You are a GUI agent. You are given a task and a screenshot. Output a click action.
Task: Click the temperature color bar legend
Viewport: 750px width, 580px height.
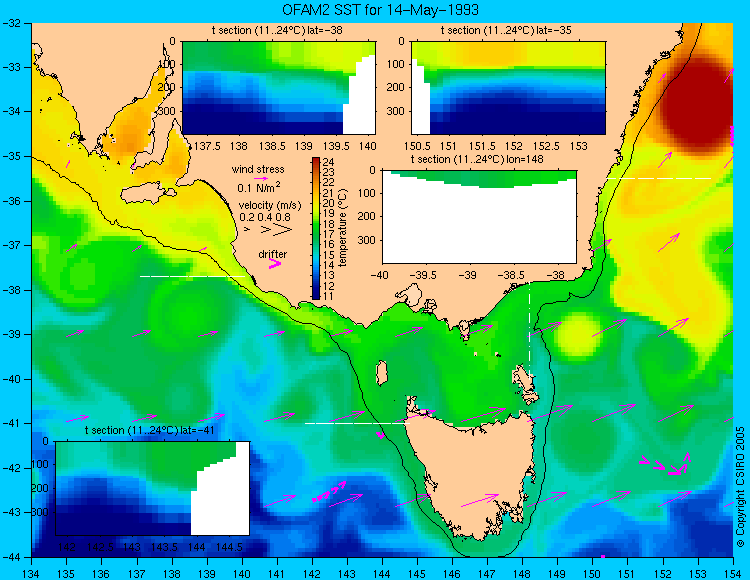click(316, 228)
